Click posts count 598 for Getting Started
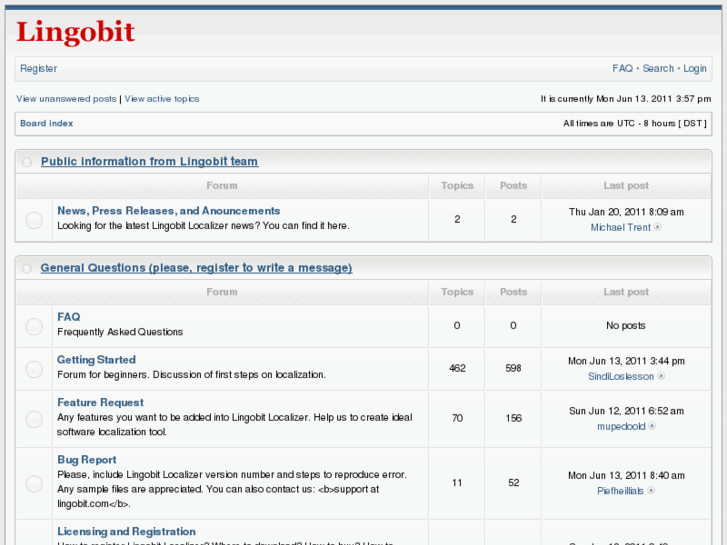This screenshot has height=545, width=727. tap(513, 368)
